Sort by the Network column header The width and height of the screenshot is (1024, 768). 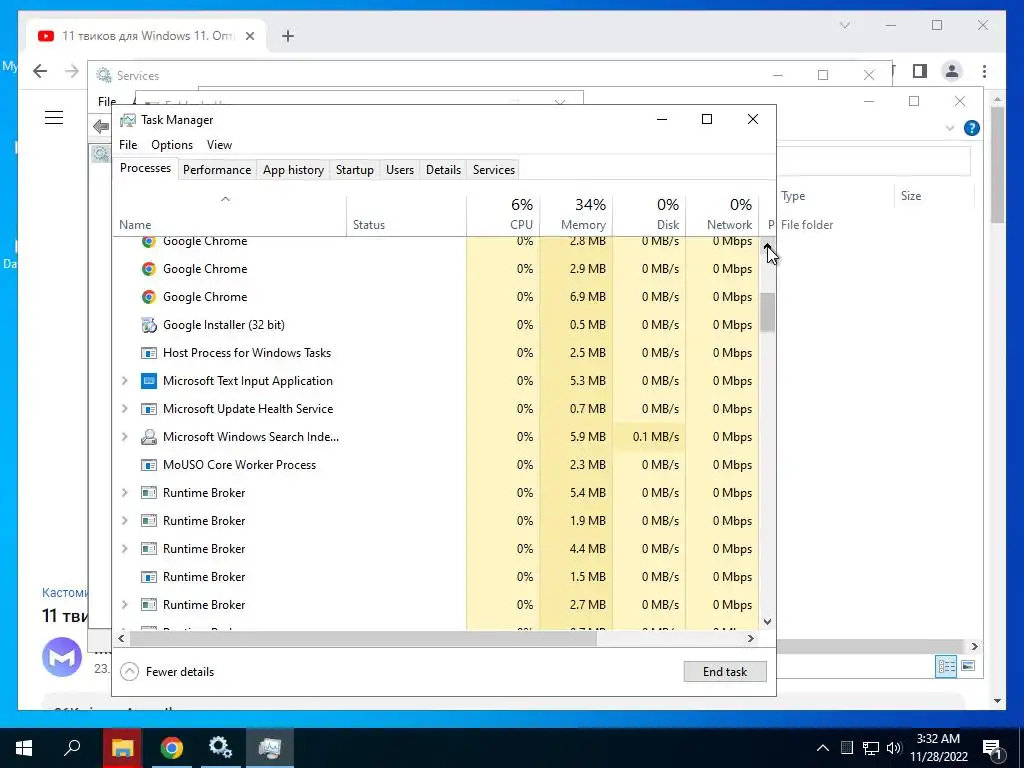point(722,216)
